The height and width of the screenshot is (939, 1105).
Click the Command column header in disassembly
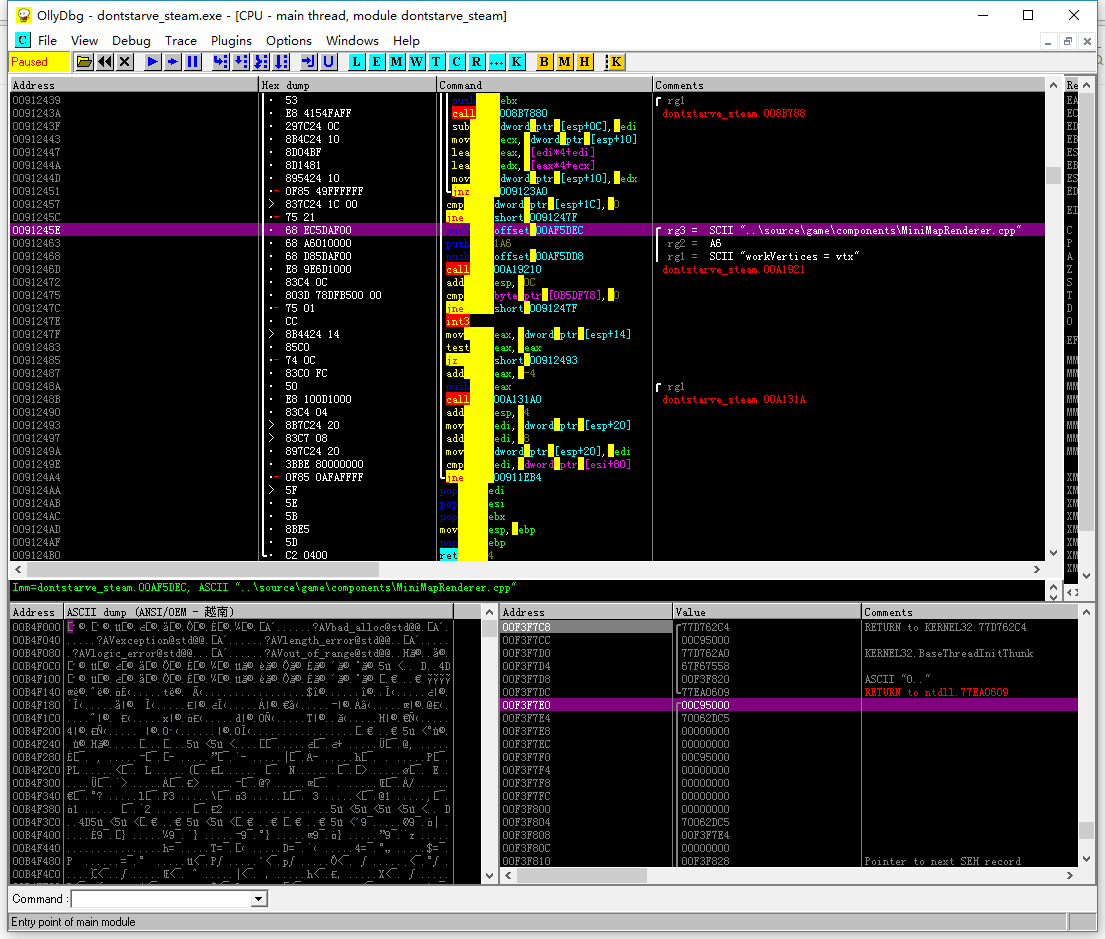tap(544, 85)
